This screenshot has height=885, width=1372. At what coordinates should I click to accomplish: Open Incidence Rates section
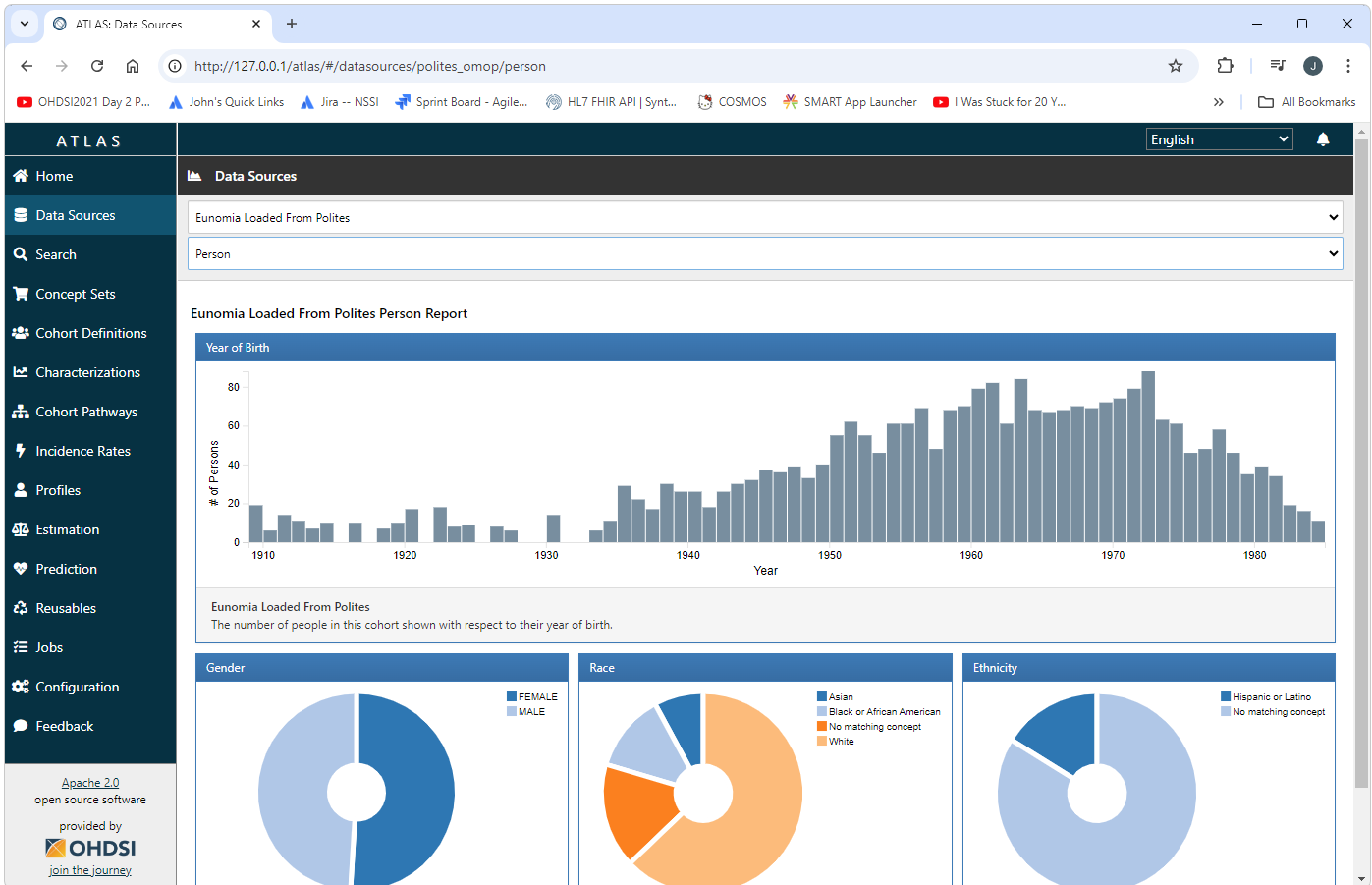point(90,451)
